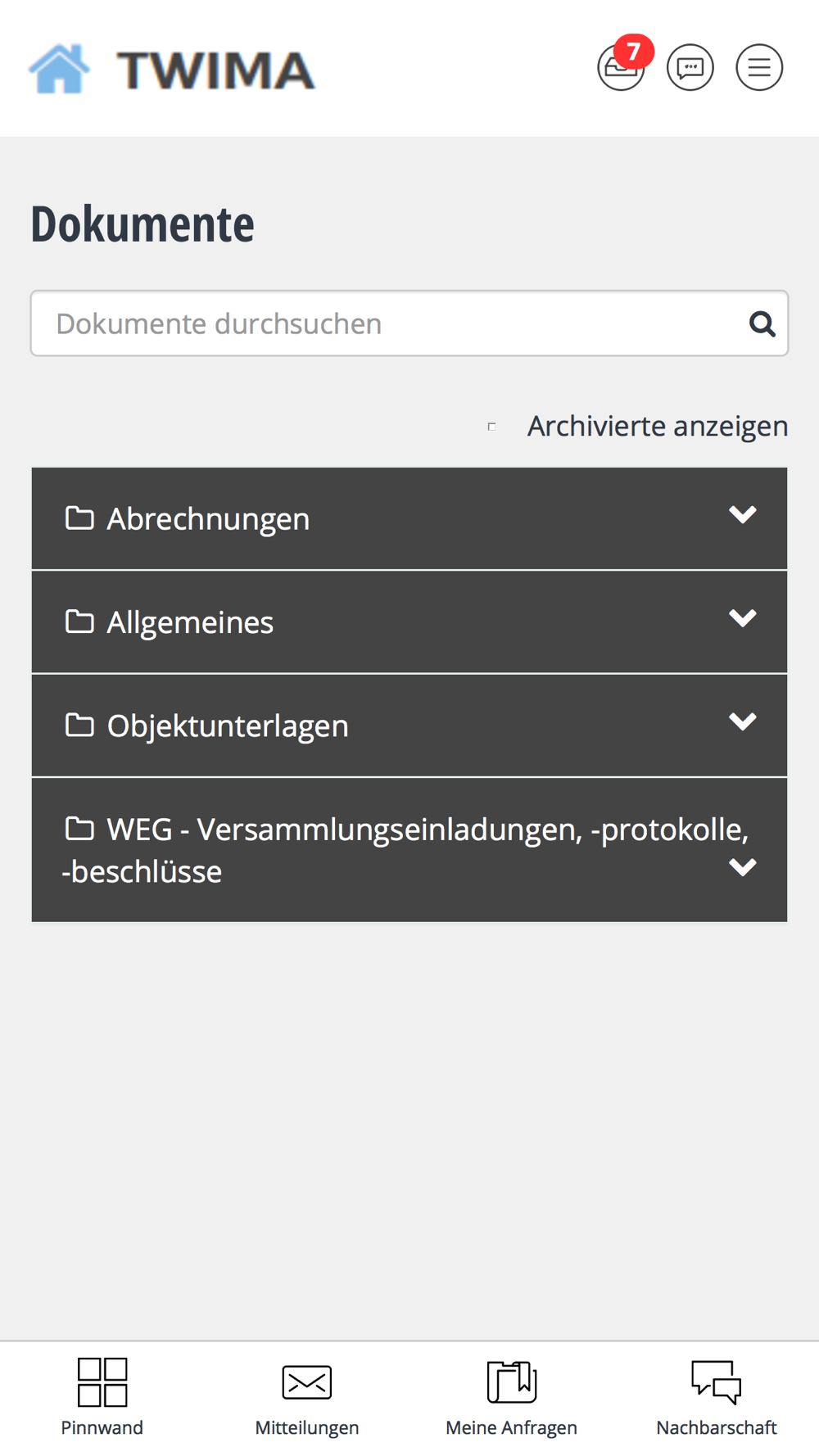Click the TWIMA logo text
This screenshot has width=819, height=1456.
pyautogui.click(x=216, y=70)
